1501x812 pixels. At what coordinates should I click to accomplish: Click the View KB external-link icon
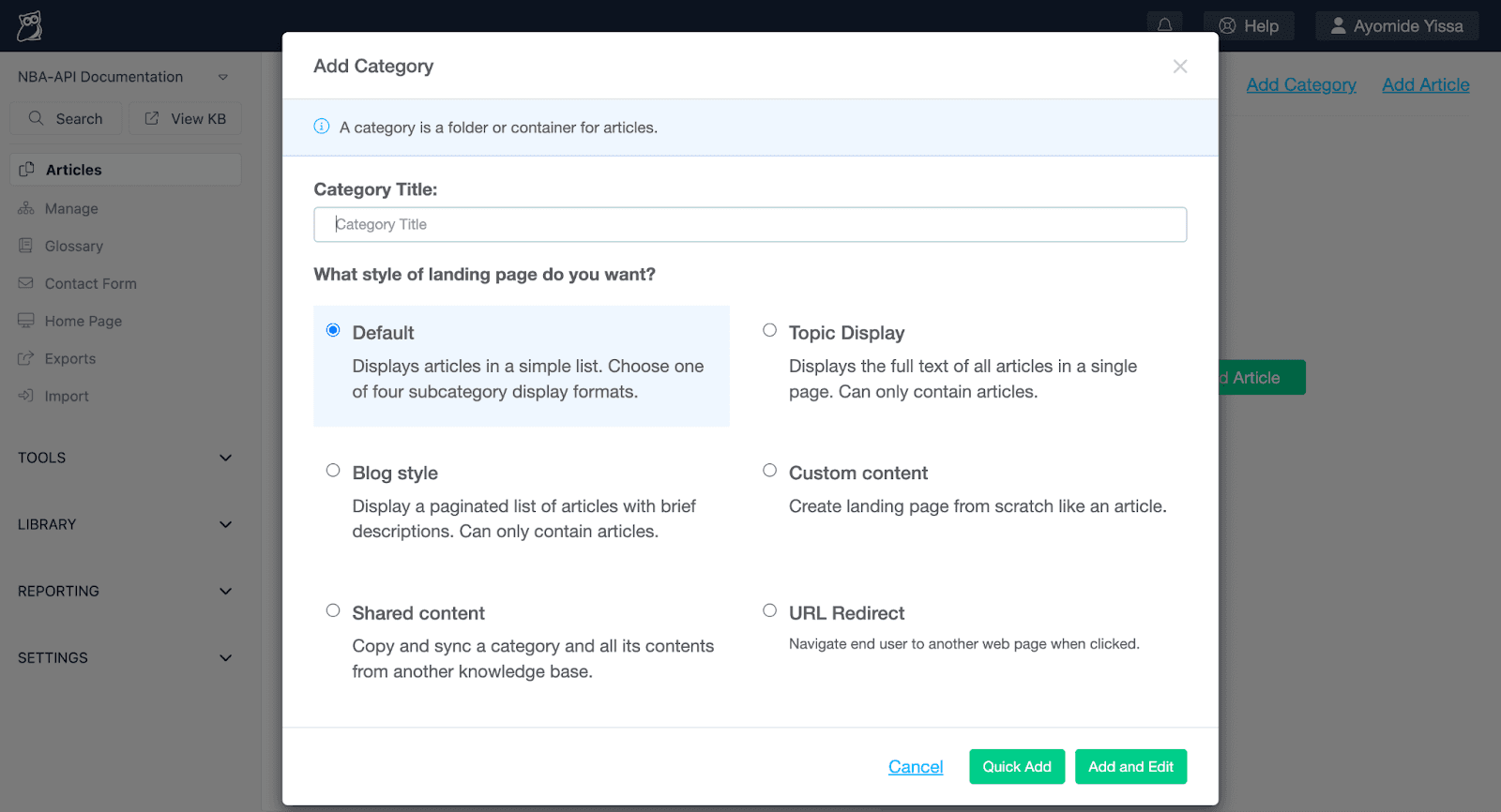tap(152, 118)
